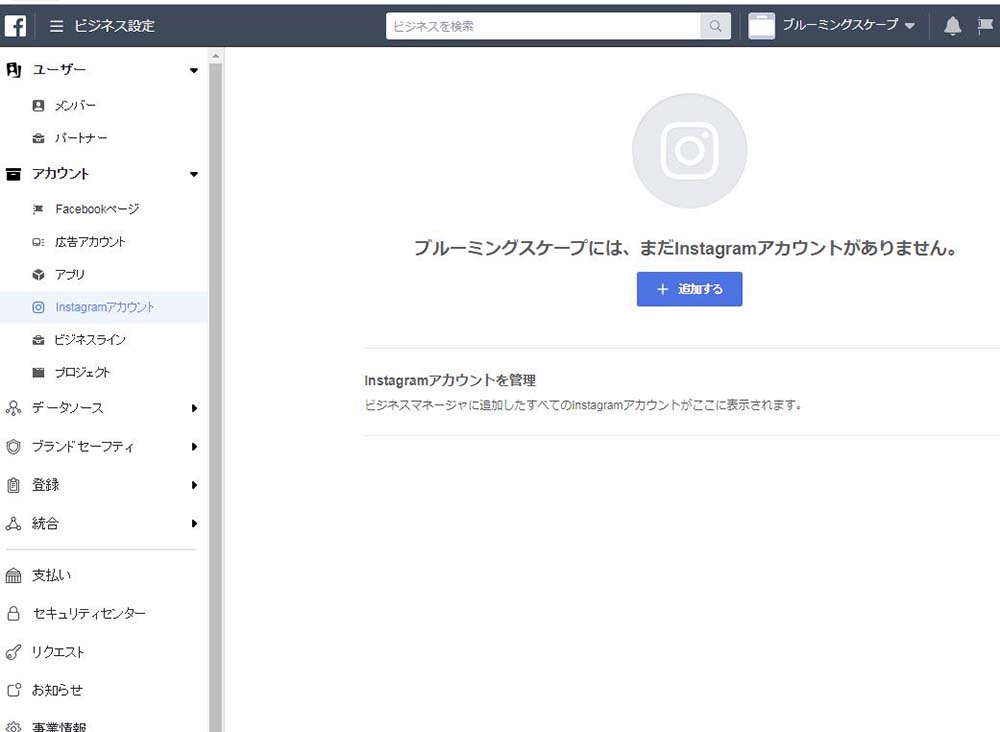This screenshot has width=1000, height=732.
Task: Click the ビジネスを検索 search field
Action: (x=543, y=26)
